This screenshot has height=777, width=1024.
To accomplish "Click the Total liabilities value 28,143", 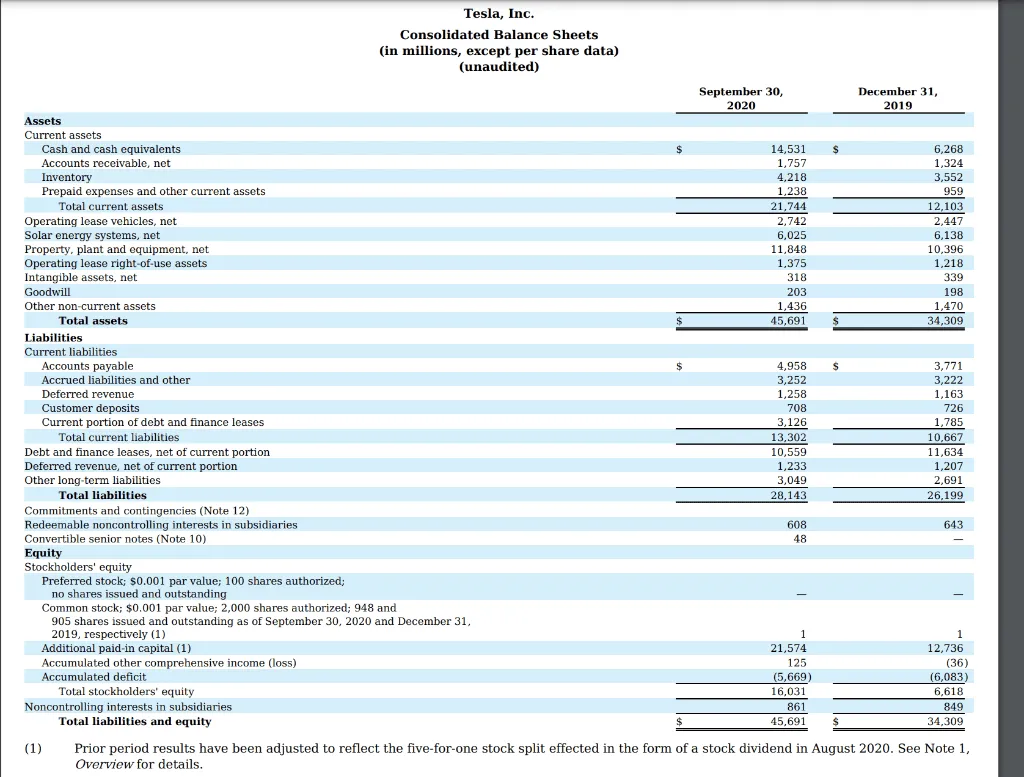I will [x=788, y=496].
